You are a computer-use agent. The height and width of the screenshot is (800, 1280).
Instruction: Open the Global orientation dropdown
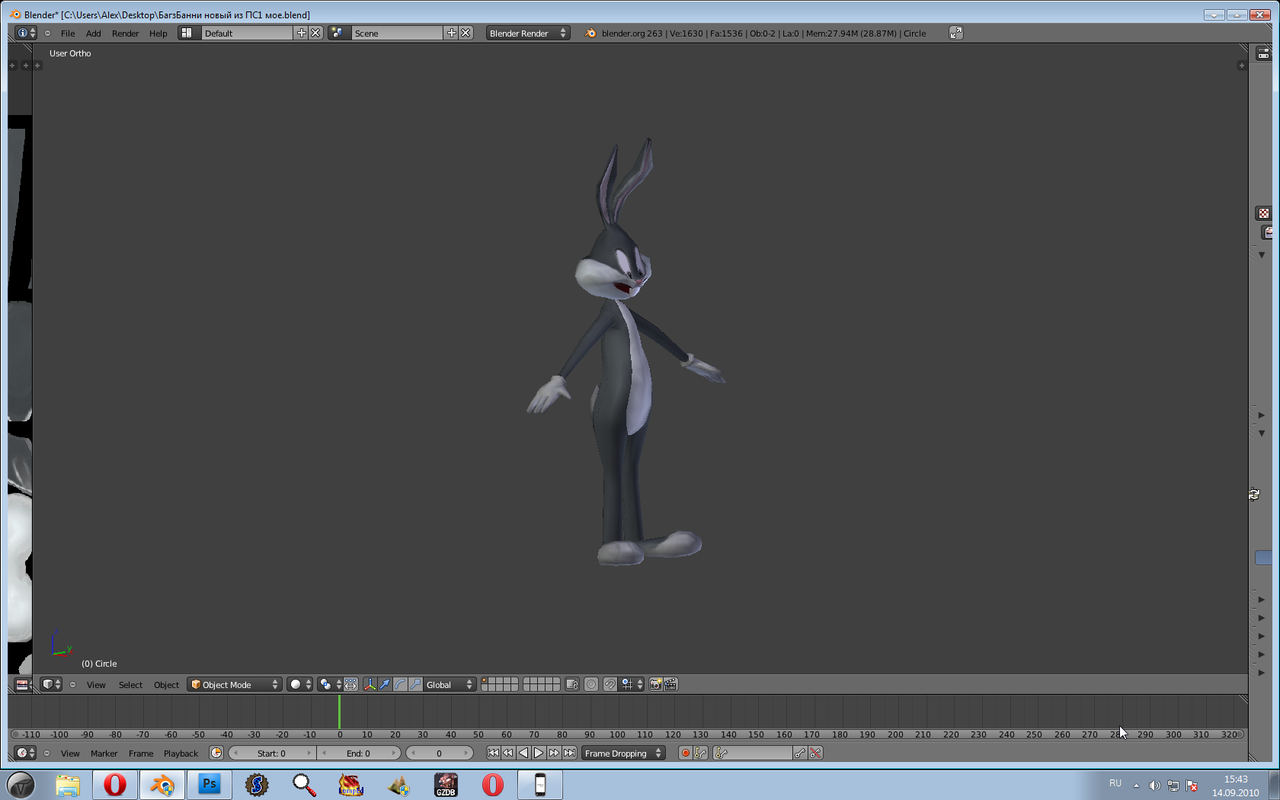pyautogui.click(x=449, y=685)
